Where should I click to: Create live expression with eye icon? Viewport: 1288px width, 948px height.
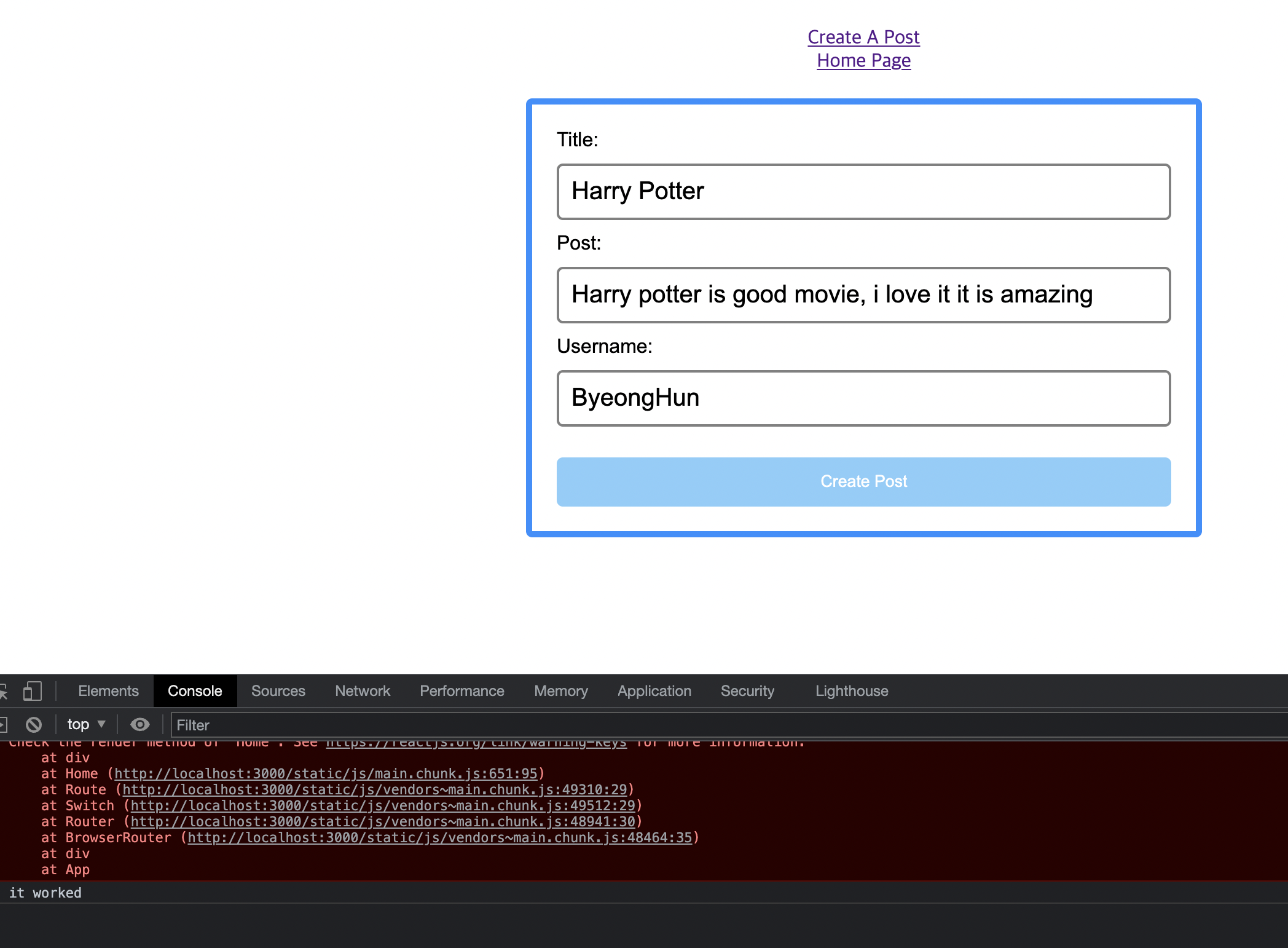tap(140, 725)
